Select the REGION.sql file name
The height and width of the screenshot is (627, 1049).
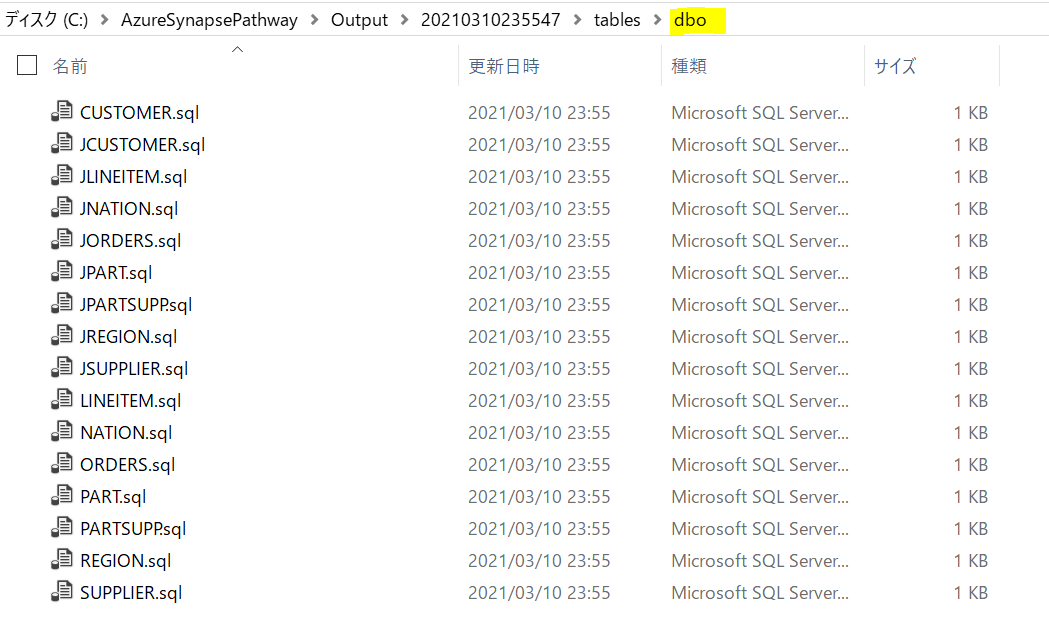pyautogui.click(x=126, y=561)
